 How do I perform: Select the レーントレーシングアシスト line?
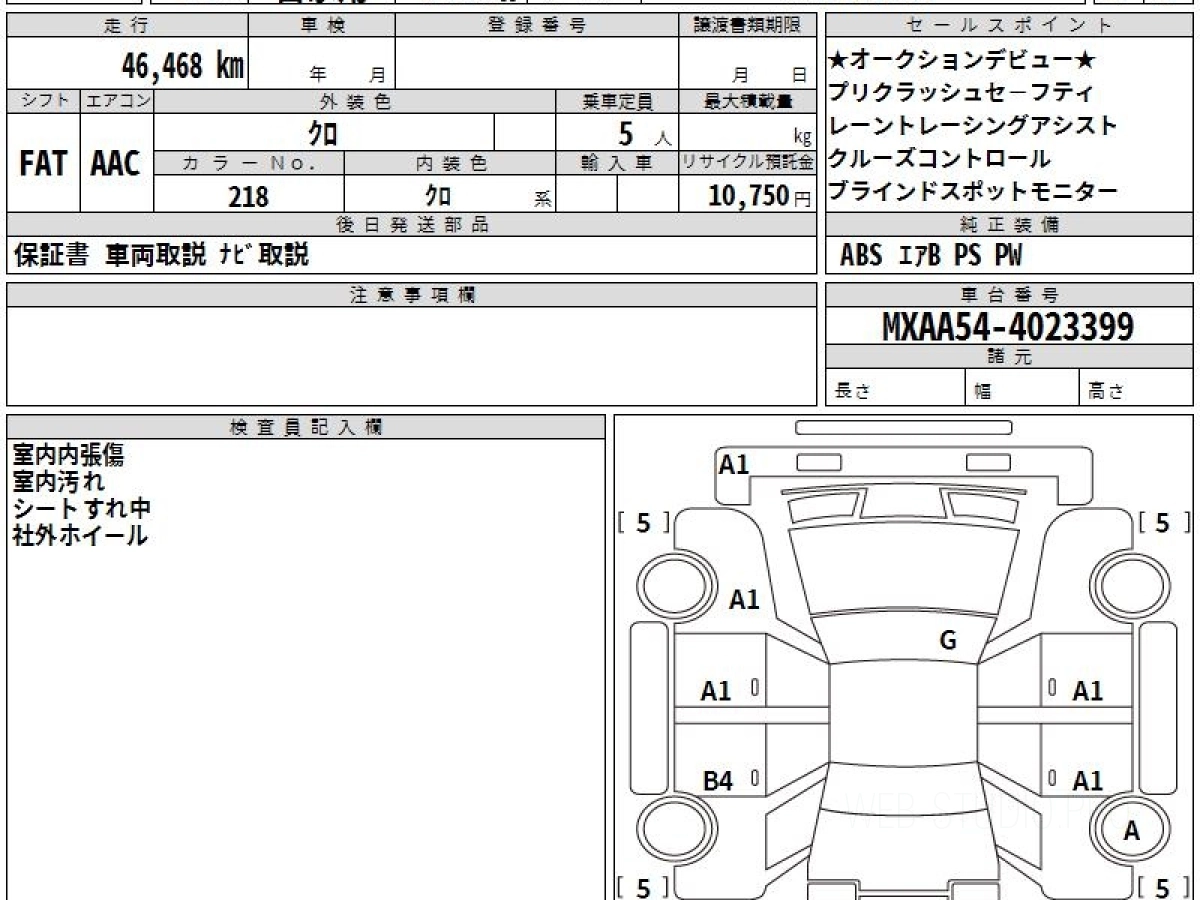point(973,126)
